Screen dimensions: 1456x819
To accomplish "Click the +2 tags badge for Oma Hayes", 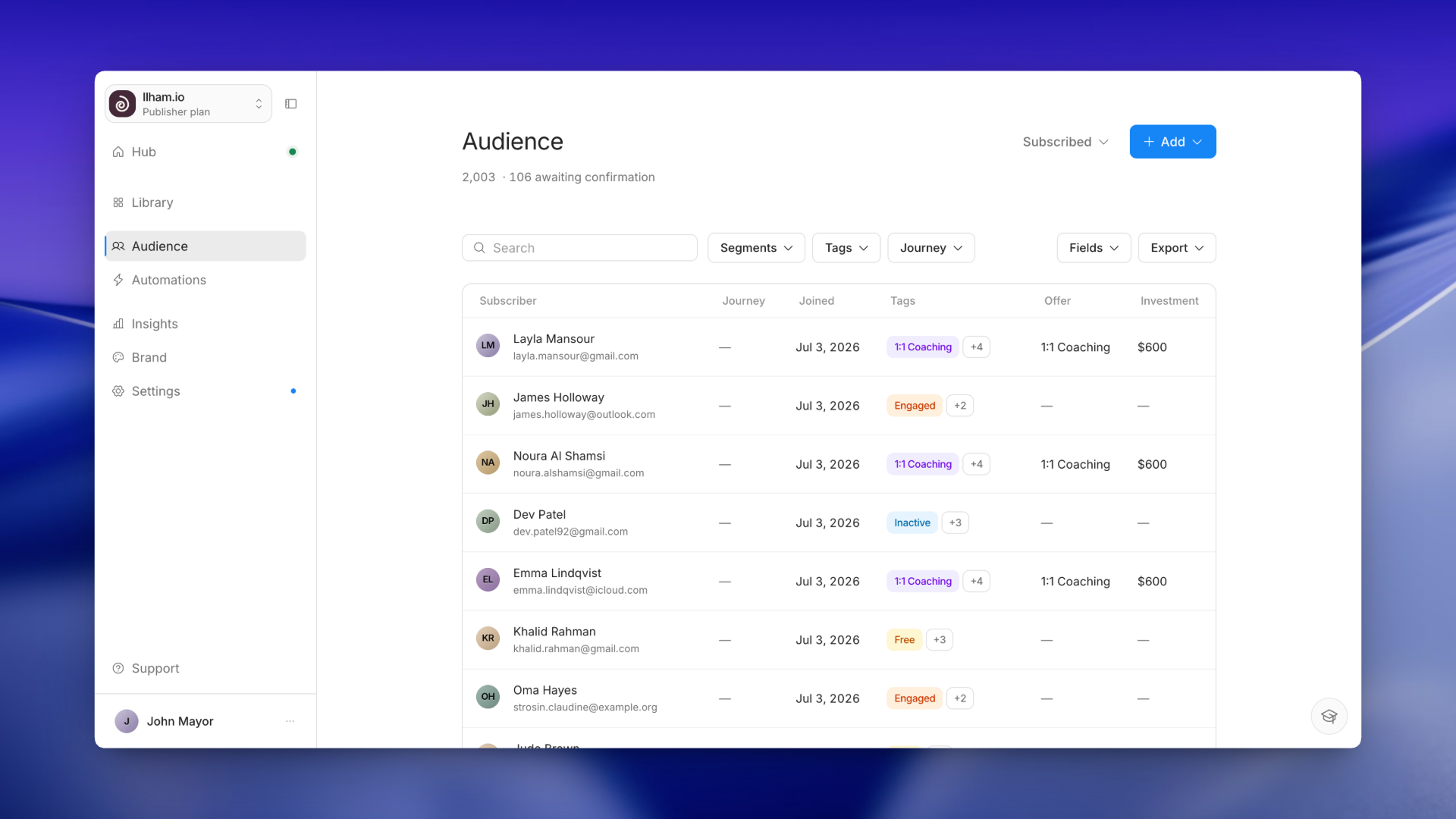I will (960, 698).
